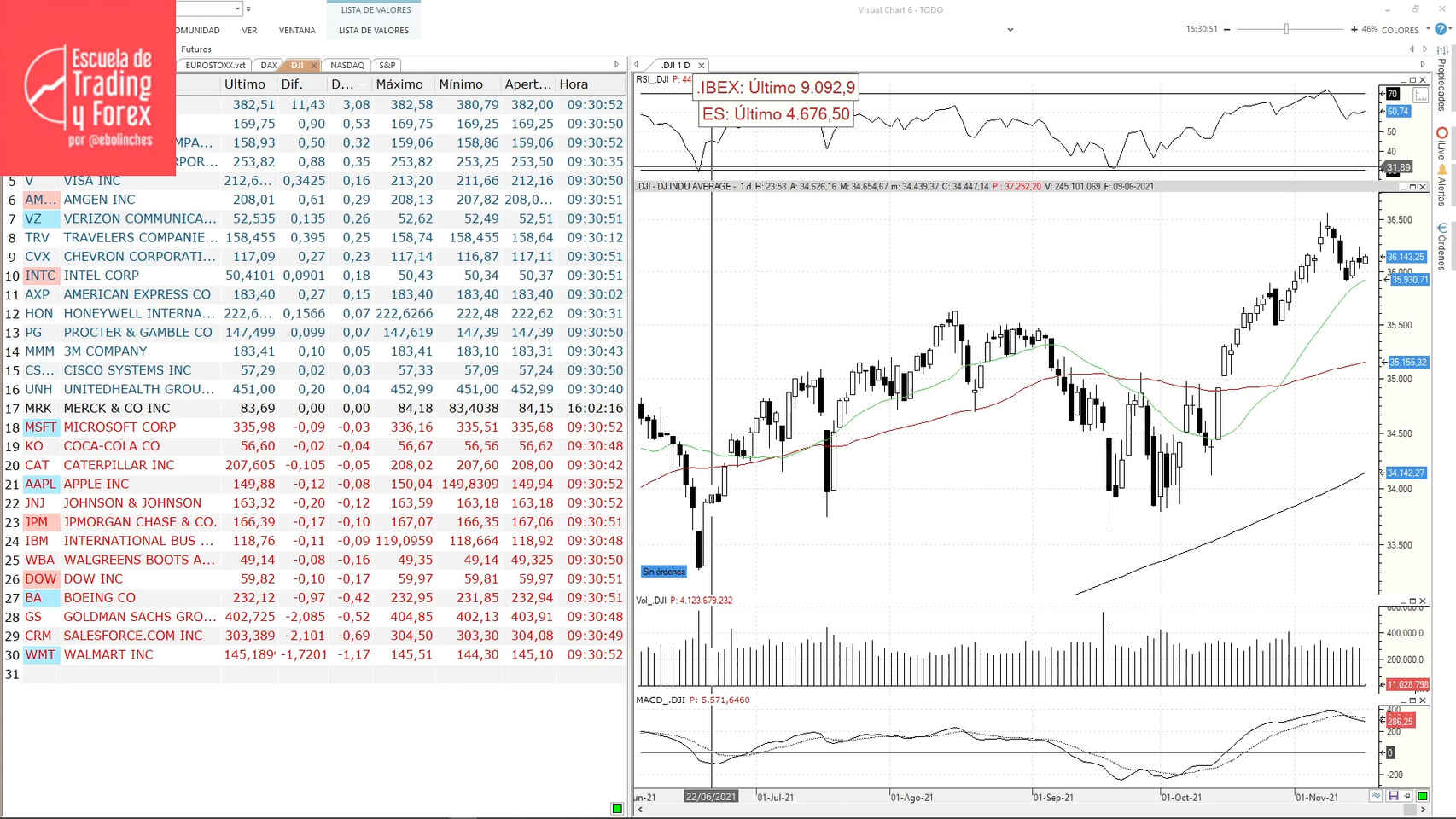Viewport: 1456px width, 819px height.
Task: Maximize the RSI_DJI indicator pane
Action: pyautogui.click(x=1412, y=80)
